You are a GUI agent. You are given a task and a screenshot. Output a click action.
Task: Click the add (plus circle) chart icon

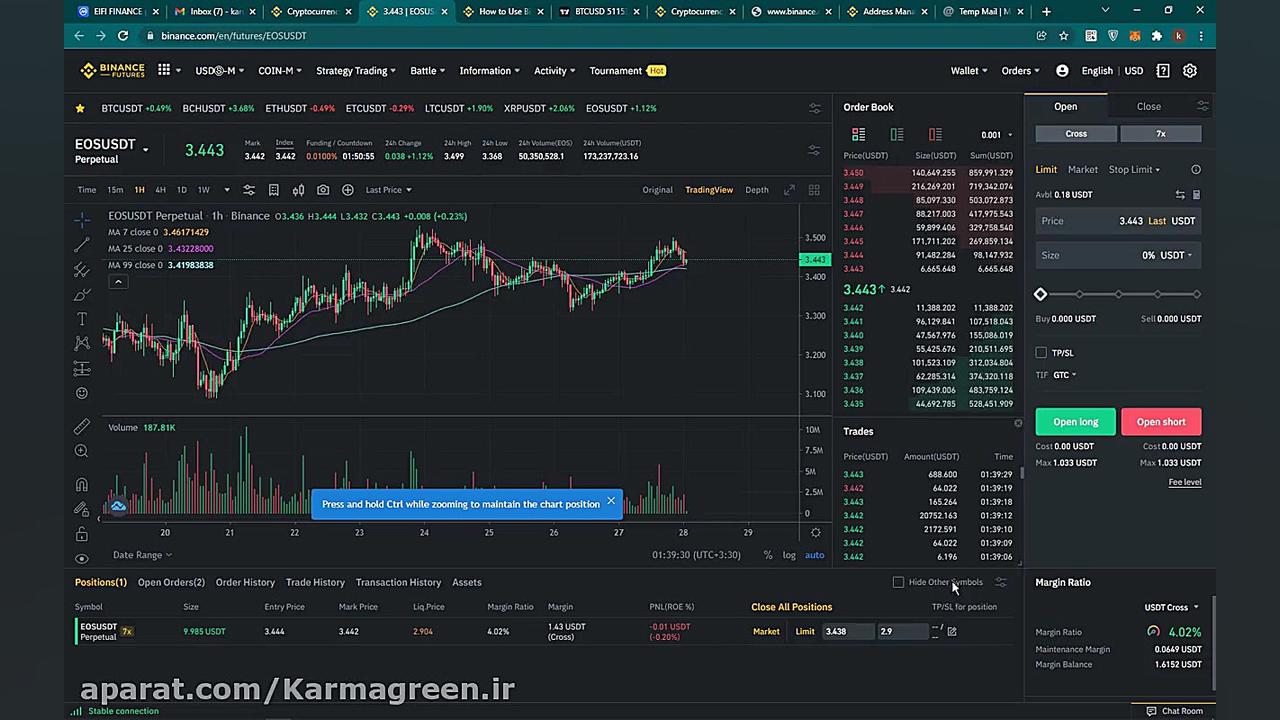(347, 190)
